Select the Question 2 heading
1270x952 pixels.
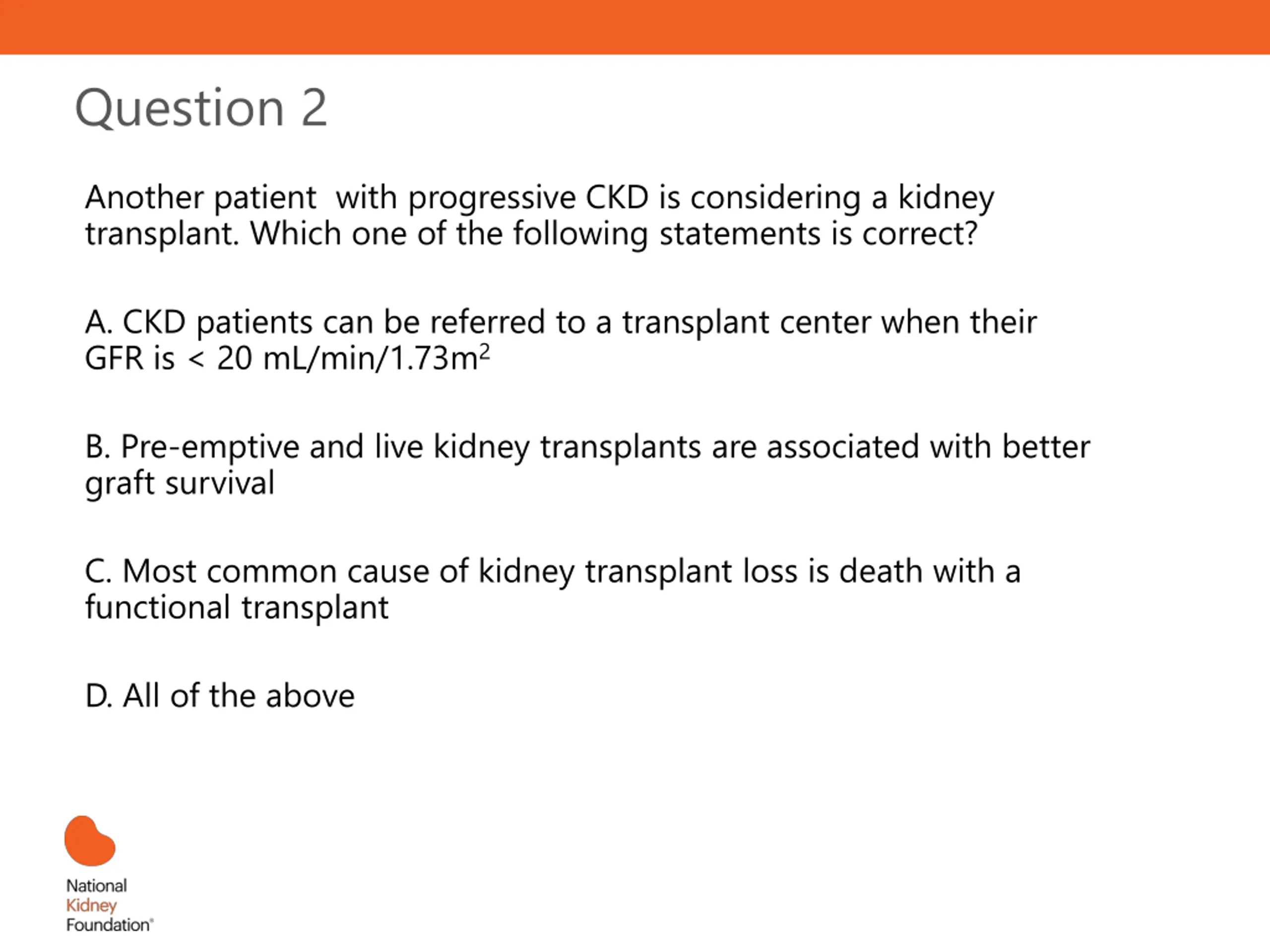click(x=201, y=108)
